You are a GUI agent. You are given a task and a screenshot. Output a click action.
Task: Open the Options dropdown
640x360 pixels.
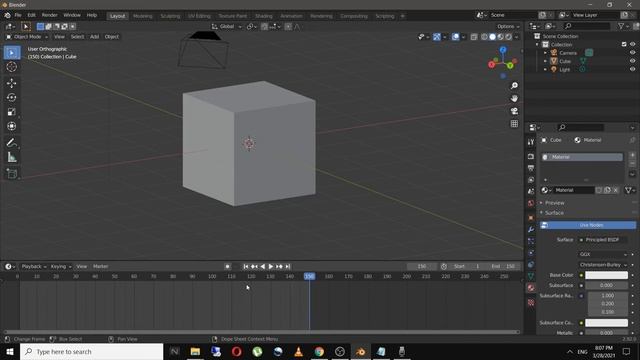[x=508, y=27]
